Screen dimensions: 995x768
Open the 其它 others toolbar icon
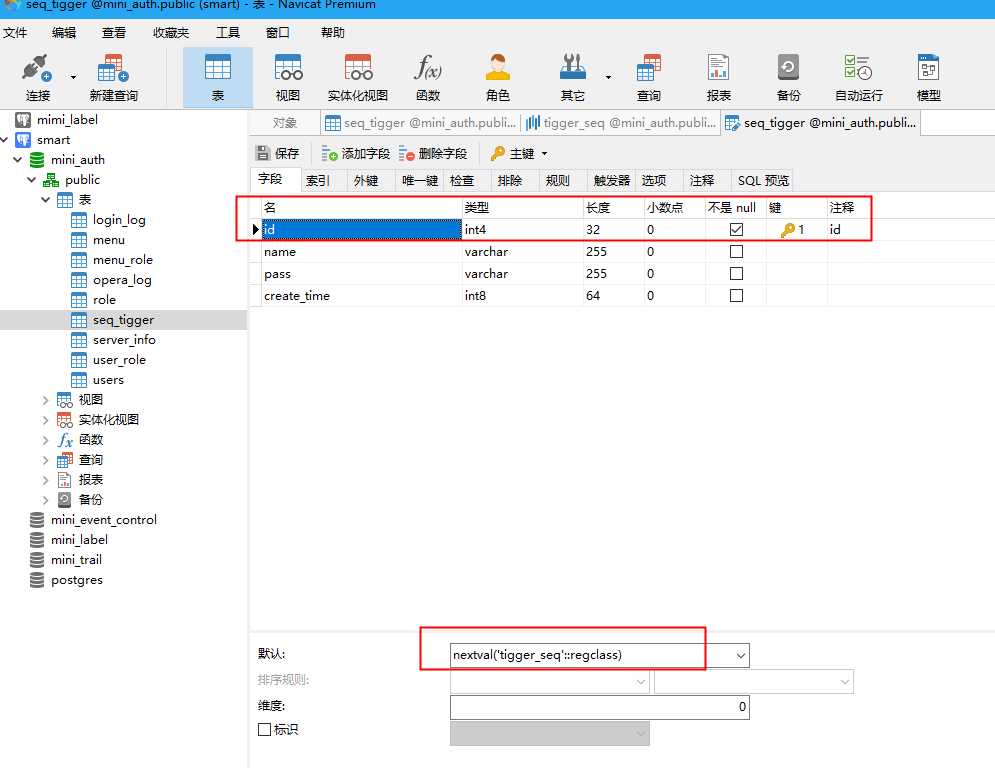pos(572,77)
